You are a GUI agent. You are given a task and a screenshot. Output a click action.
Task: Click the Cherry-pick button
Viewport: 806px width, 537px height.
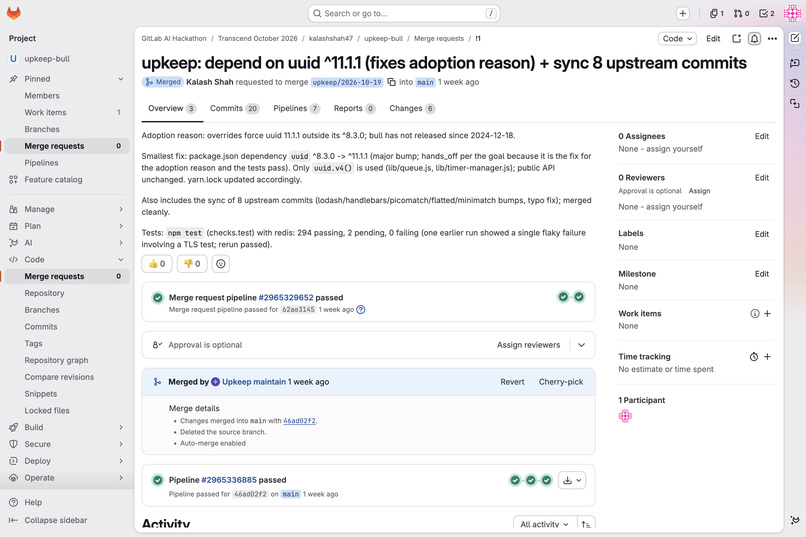click(x=561, y=382)
